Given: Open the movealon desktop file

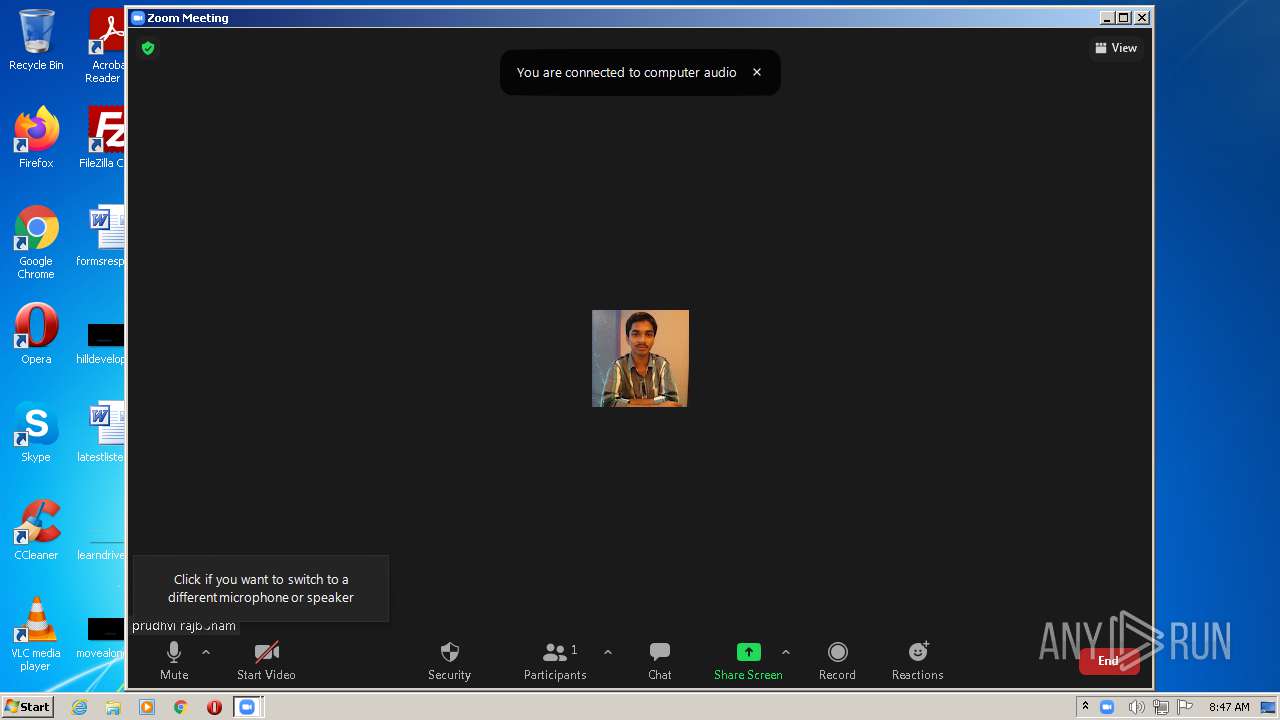Looking at the screenshot, I should pyautogui.click(x=103, y=636).
